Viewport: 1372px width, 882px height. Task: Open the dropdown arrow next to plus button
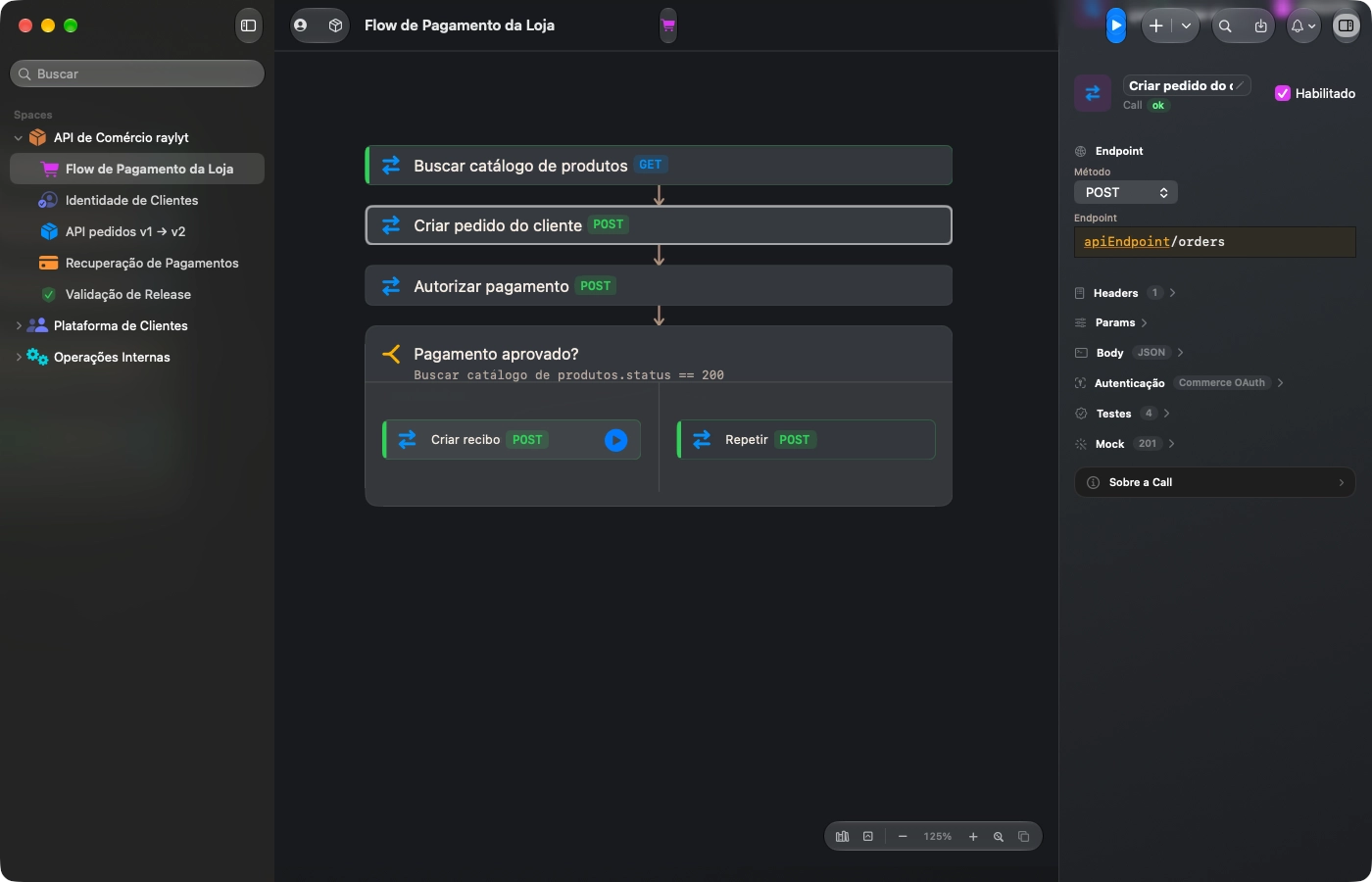[1186, 26]
